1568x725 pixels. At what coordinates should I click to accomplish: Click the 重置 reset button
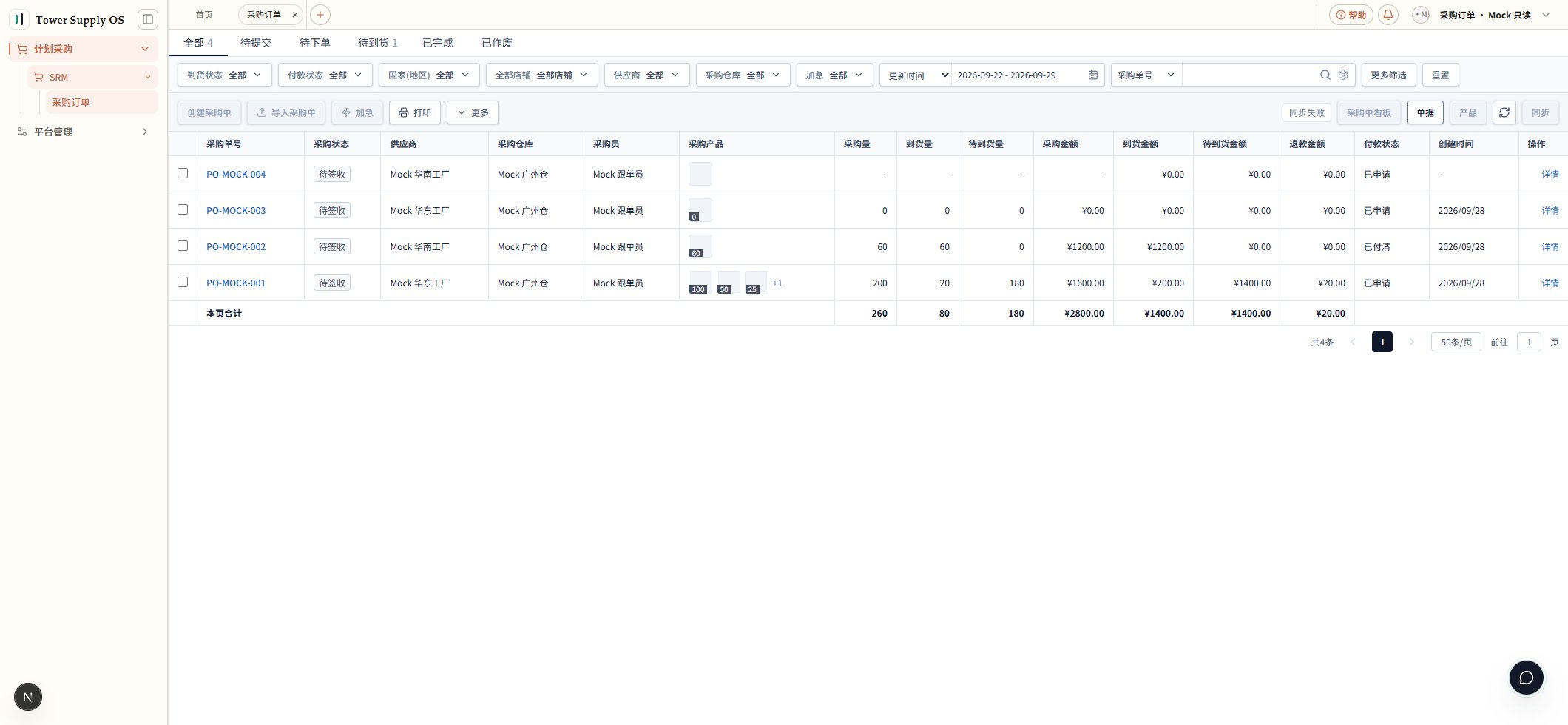pos(1440,75)
